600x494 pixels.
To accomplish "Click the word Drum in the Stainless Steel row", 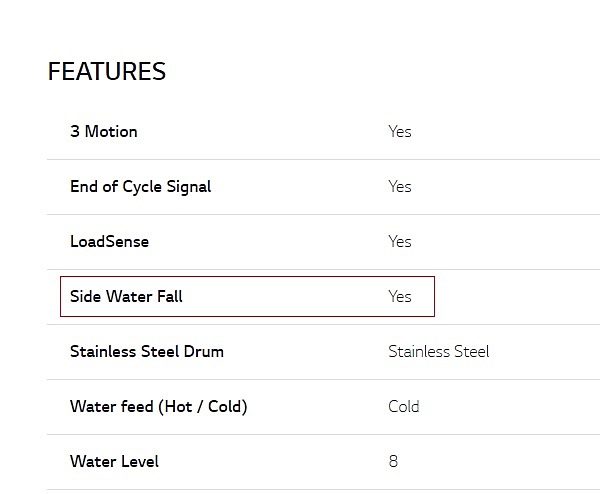I will 204,352.
